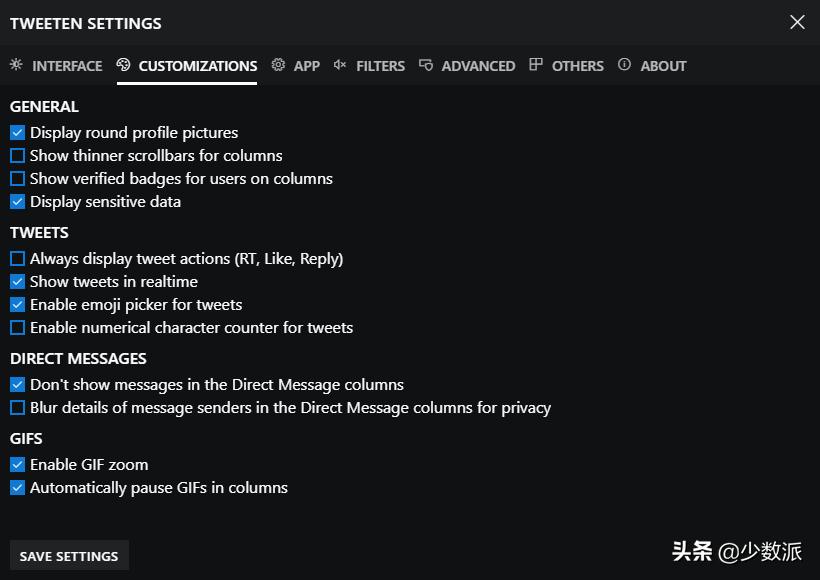Click the App tab gear icon
This screenshot has height=580, width=820.
[x=278, y=65]
